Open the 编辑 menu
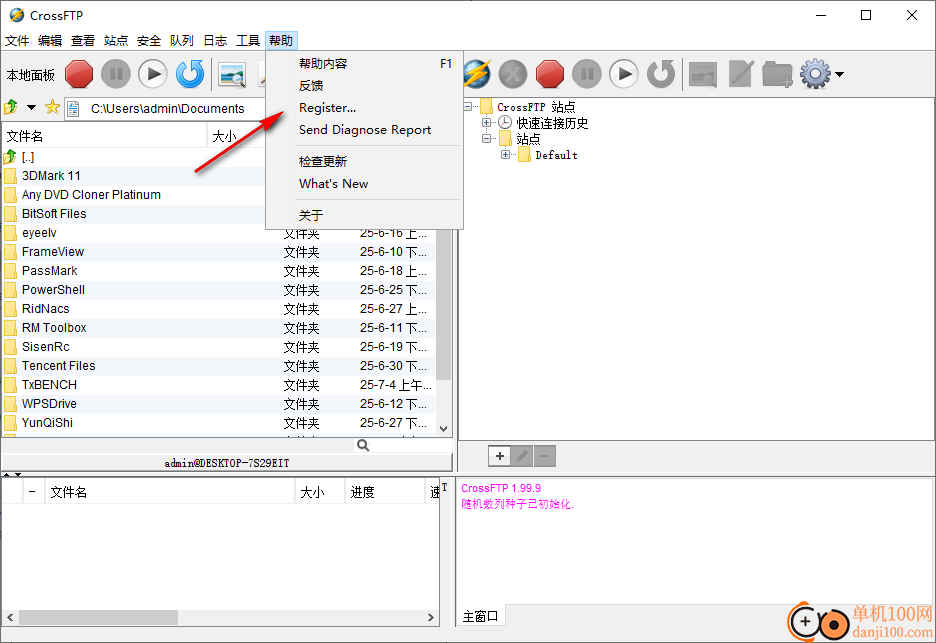 point(50,41)
